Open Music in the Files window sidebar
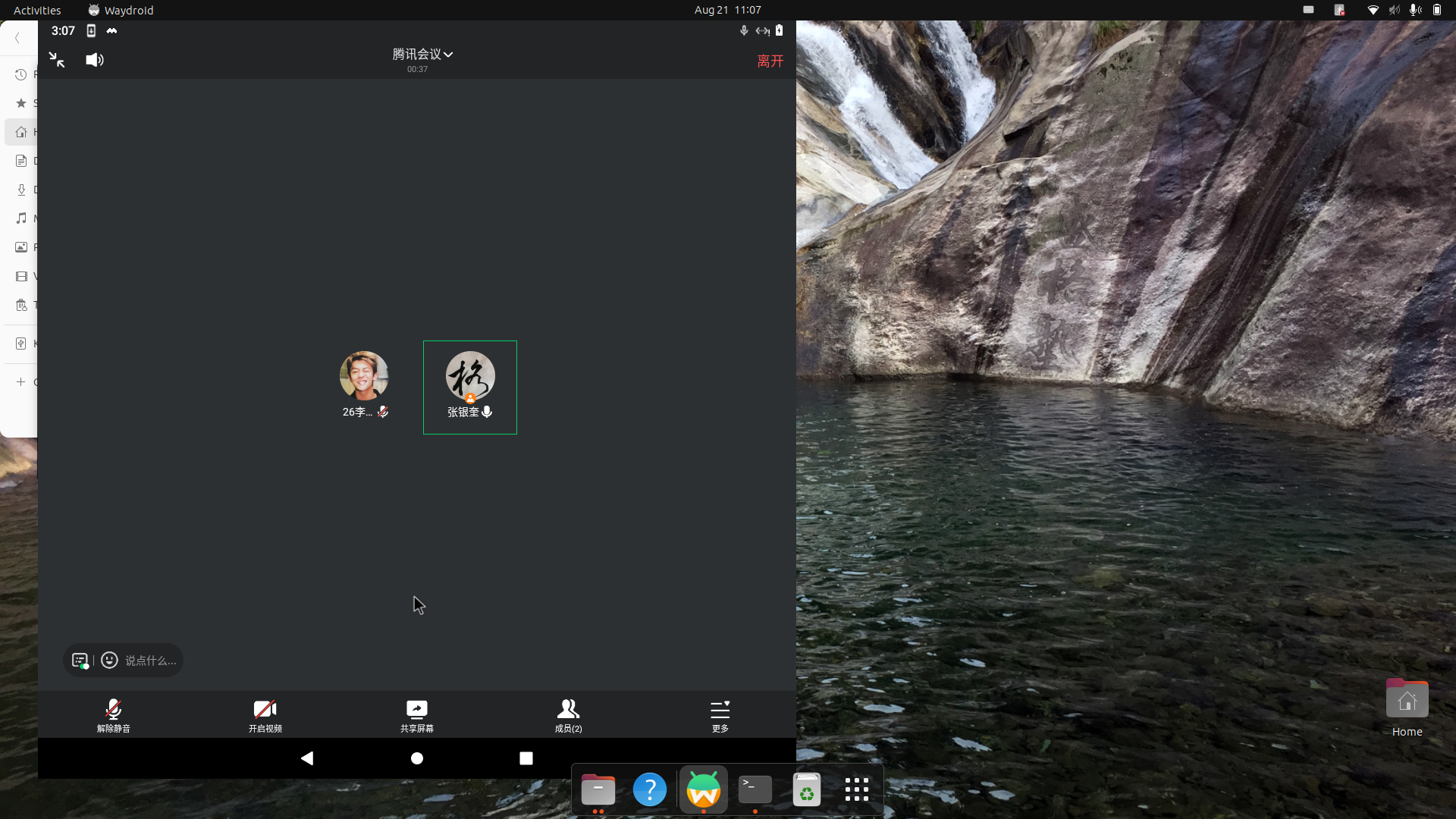The width and height of the screenshot is (1456, 819). tap(21, 218)
